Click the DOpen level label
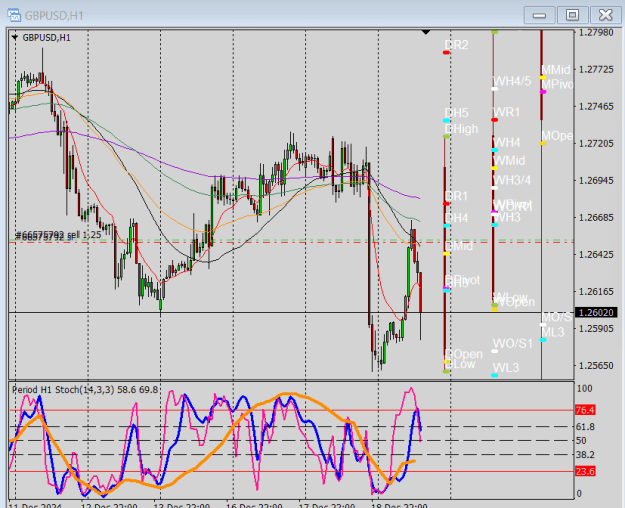 point(464,354)
